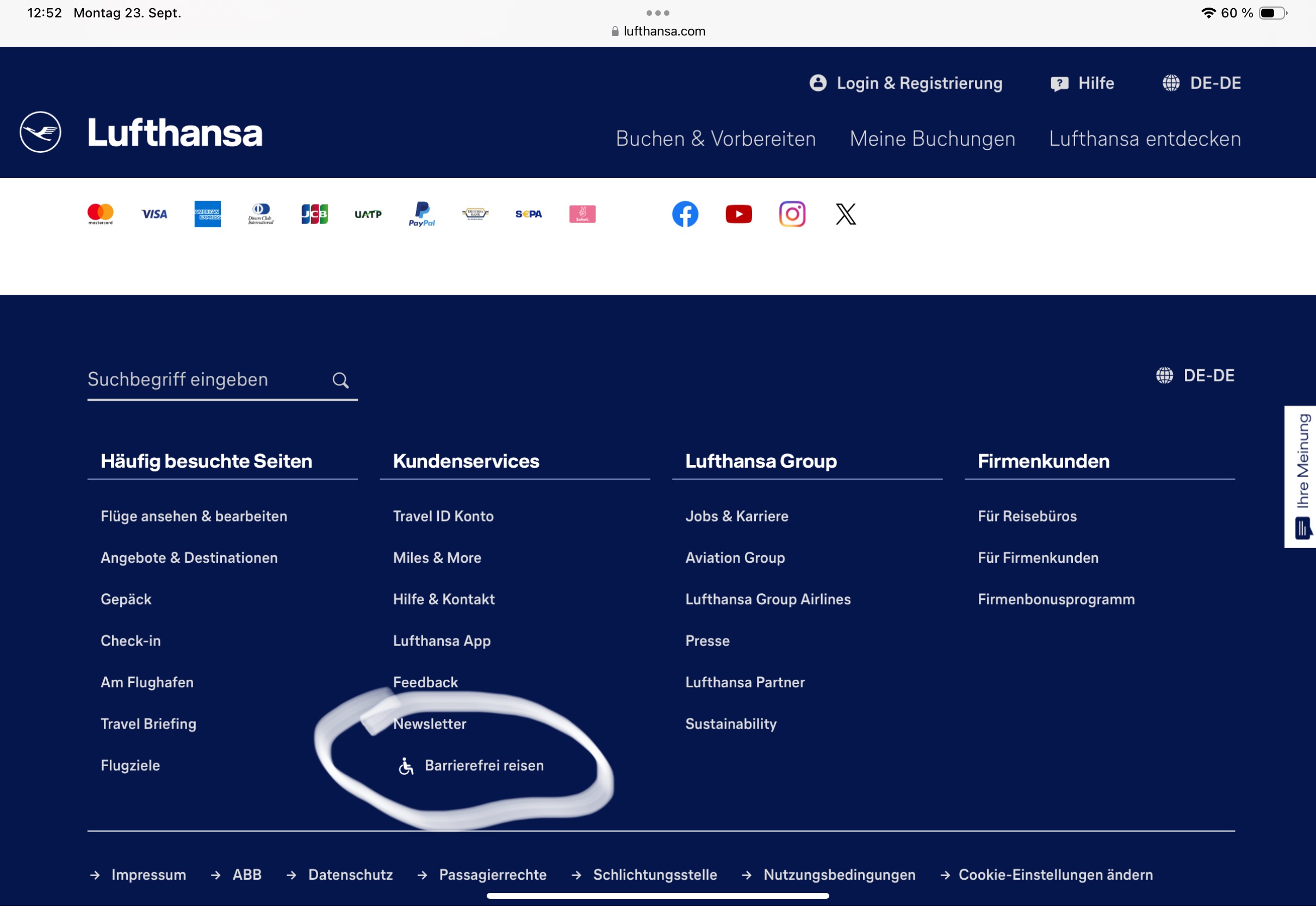
Task: Open Für Firmenkunden
Action: (x=1038, y=557)
